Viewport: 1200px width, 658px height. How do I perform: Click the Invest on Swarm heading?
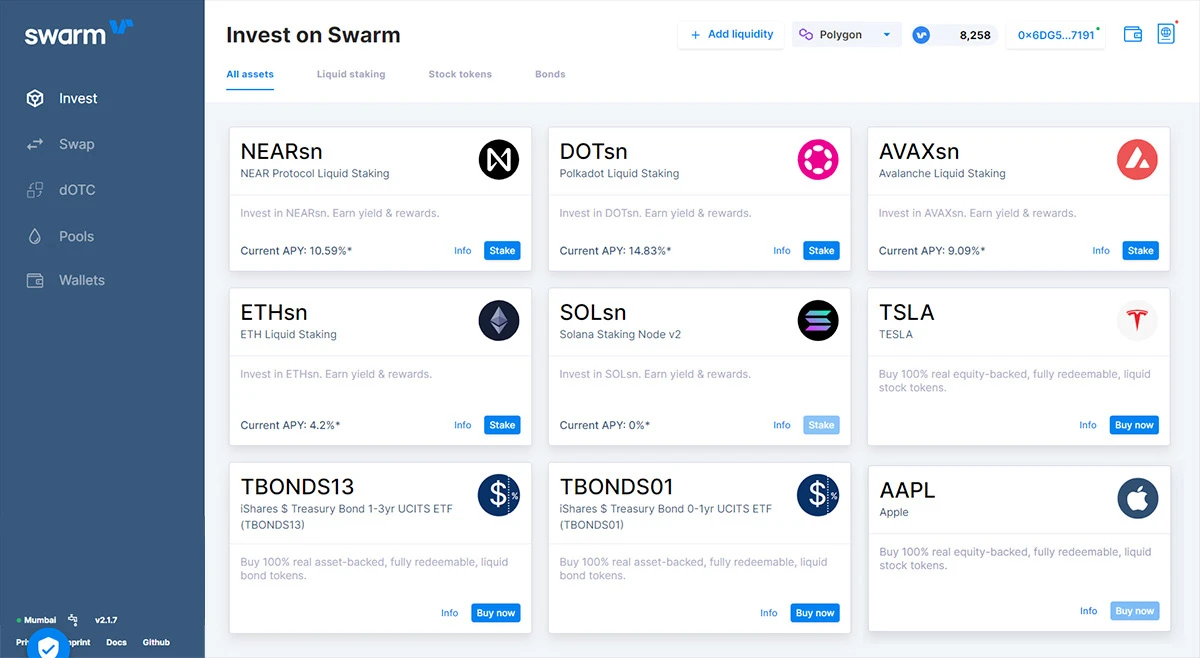[x=313, y=35]
